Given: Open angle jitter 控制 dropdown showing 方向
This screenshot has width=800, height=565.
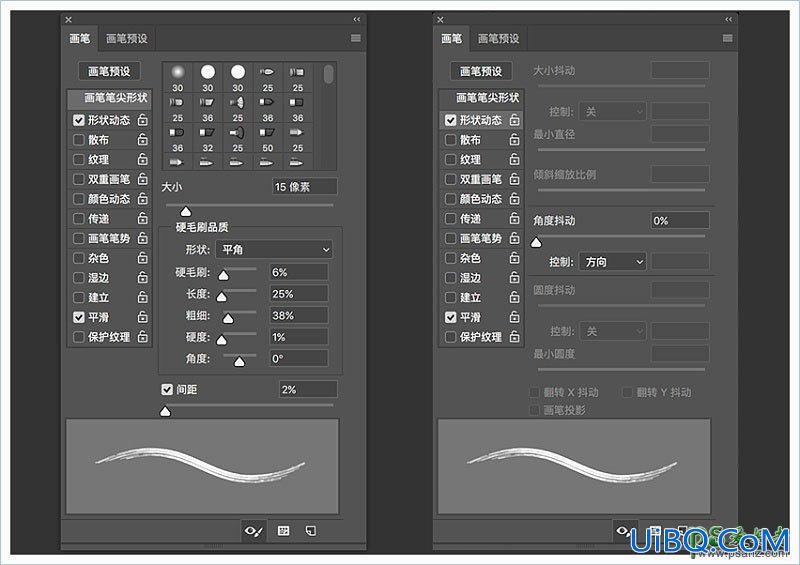Looking at the screenshot, I should (x=612, y=262).
